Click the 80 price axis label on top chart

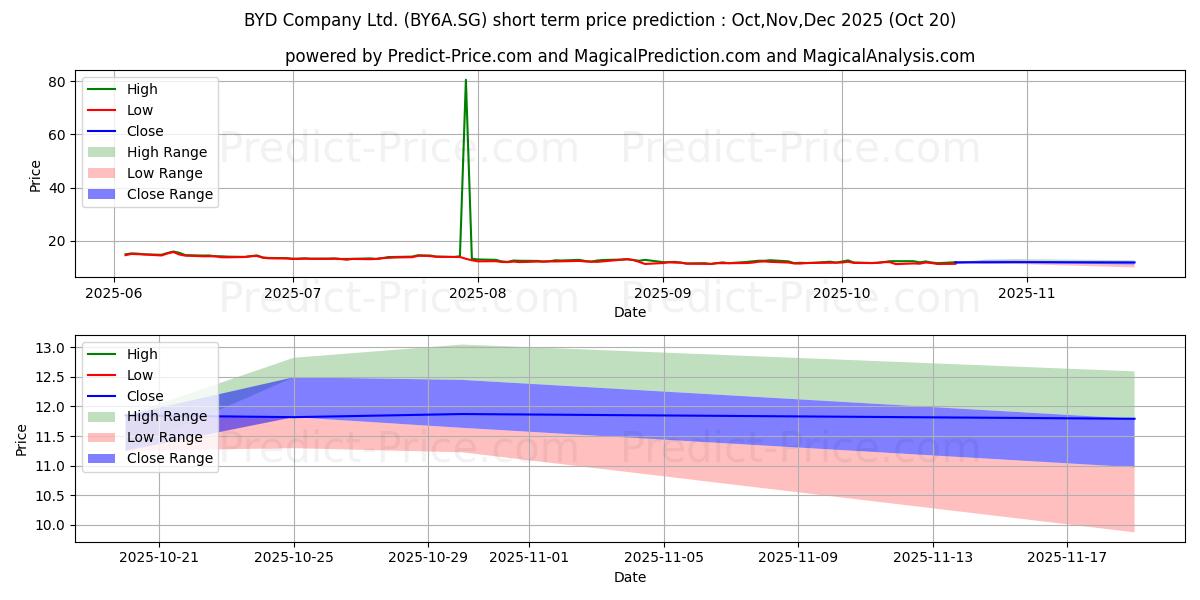pyautogui.click(x=57, y=81)
